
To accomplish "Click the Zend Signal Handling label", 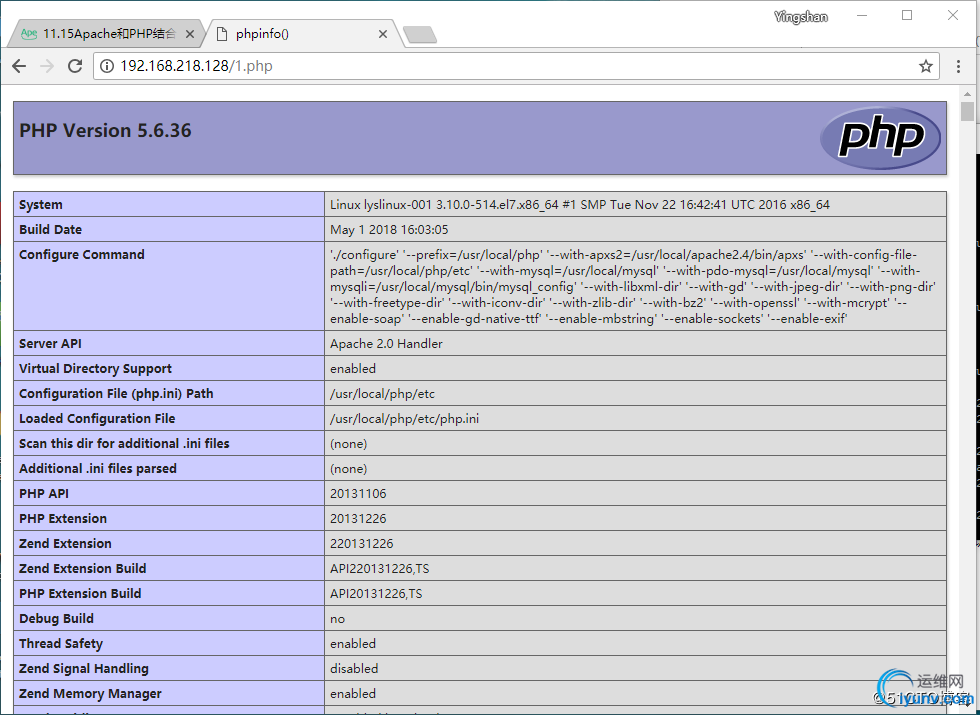I will click(84, 668).
